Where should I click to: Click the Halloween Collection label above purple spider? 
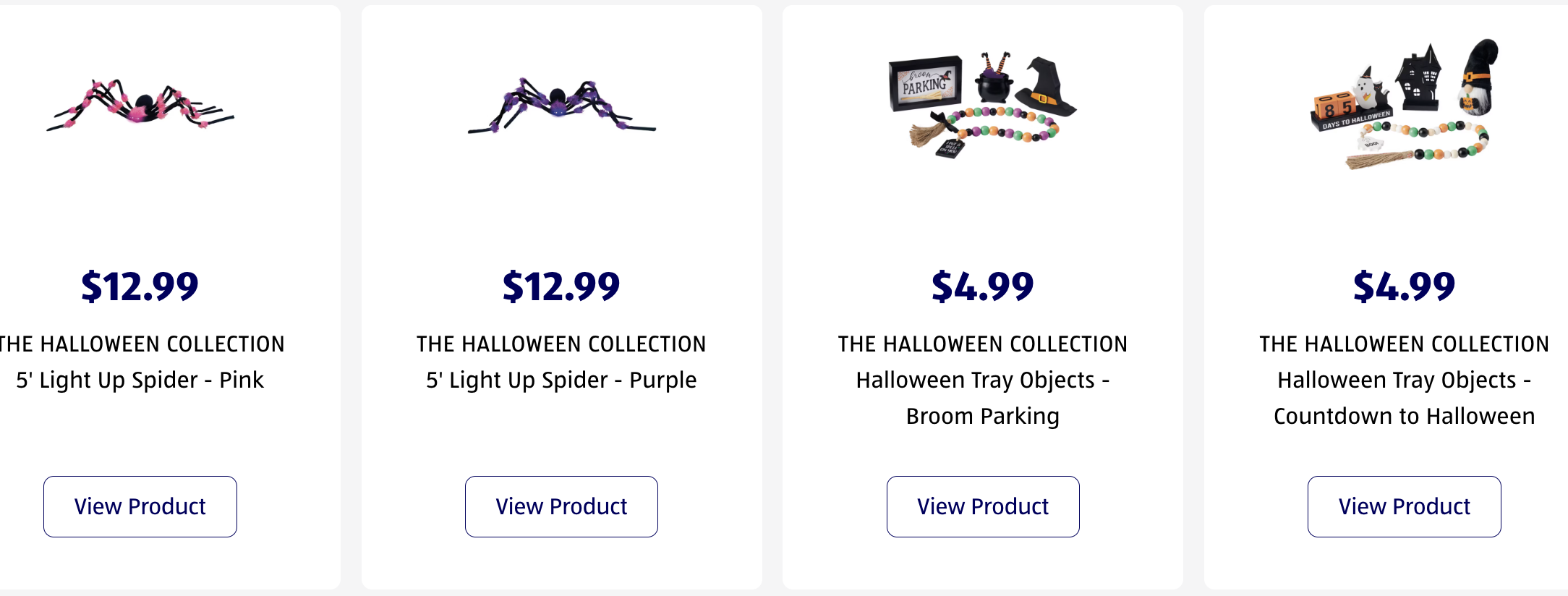coord(561,344)
